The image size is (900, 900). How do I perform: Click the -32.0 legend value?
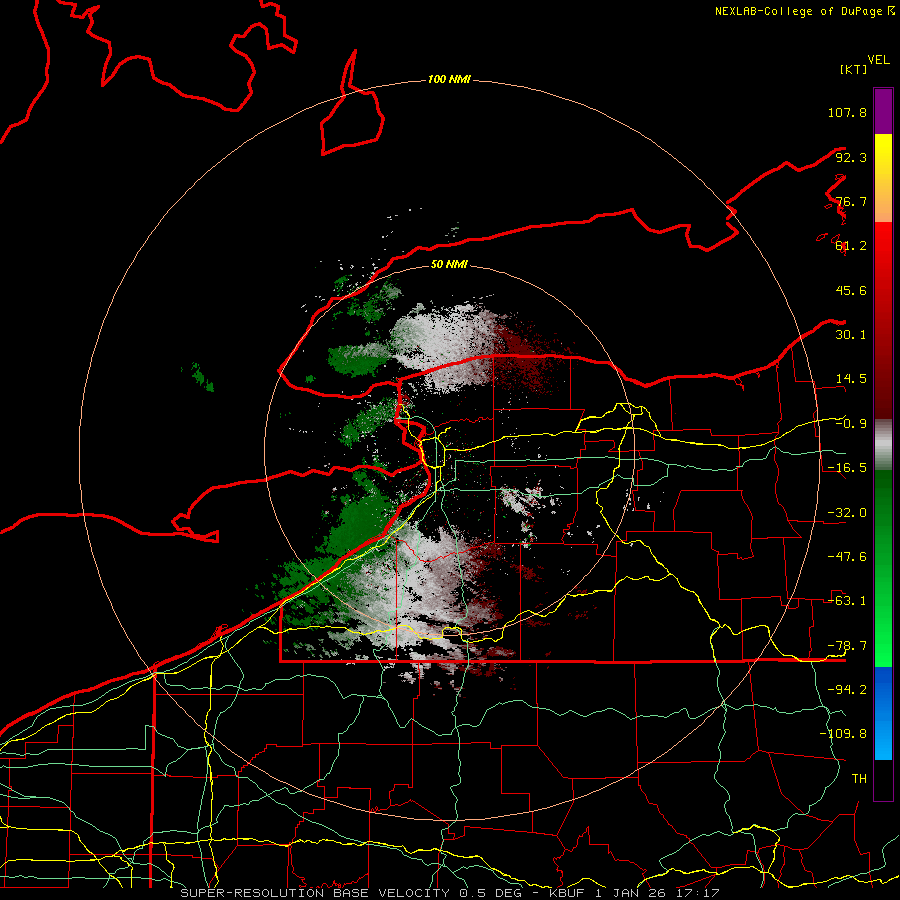[x=847, y=513]
